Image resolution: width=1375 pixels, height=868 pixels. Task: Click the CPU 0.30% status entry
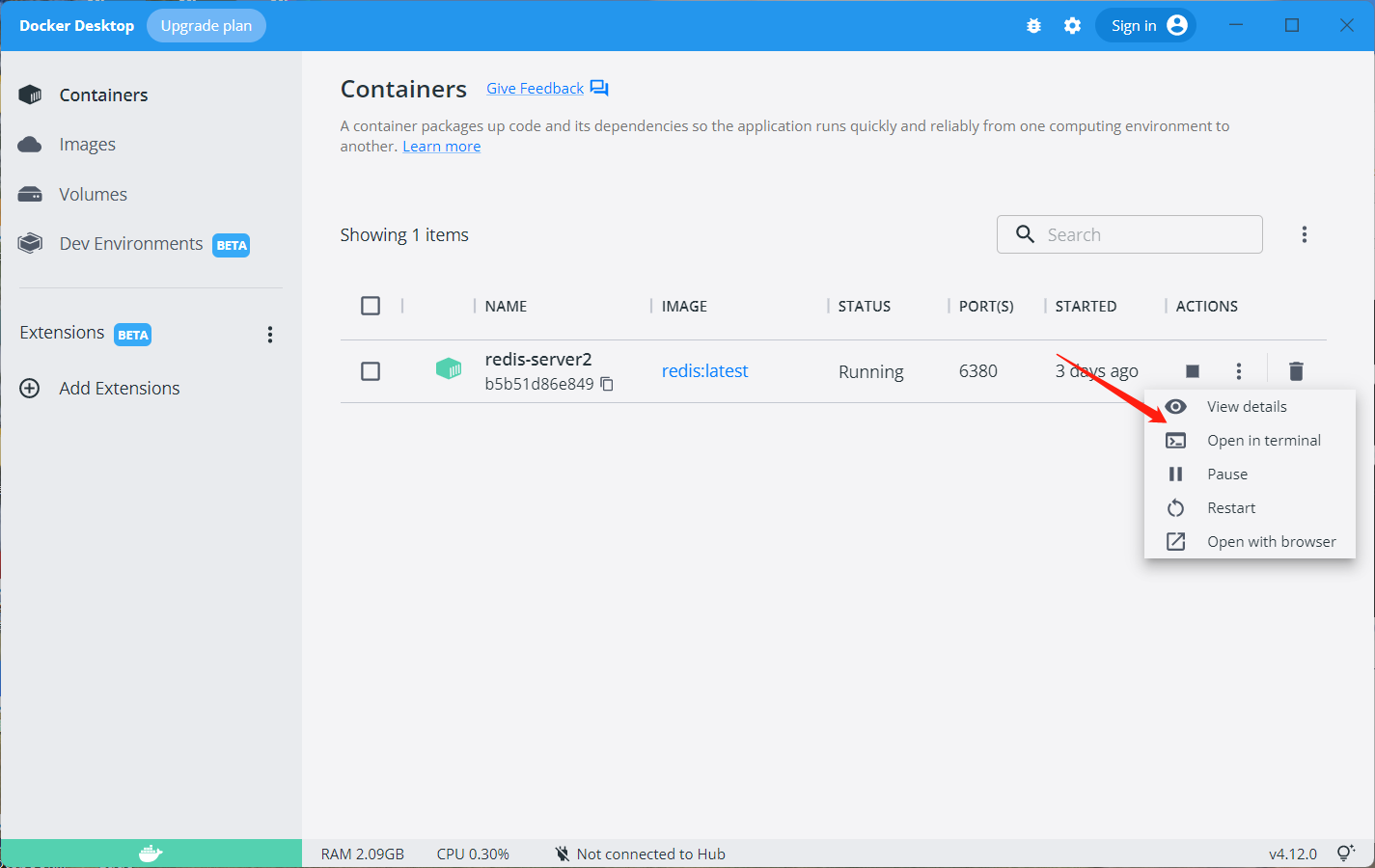(x=473, y=854)
